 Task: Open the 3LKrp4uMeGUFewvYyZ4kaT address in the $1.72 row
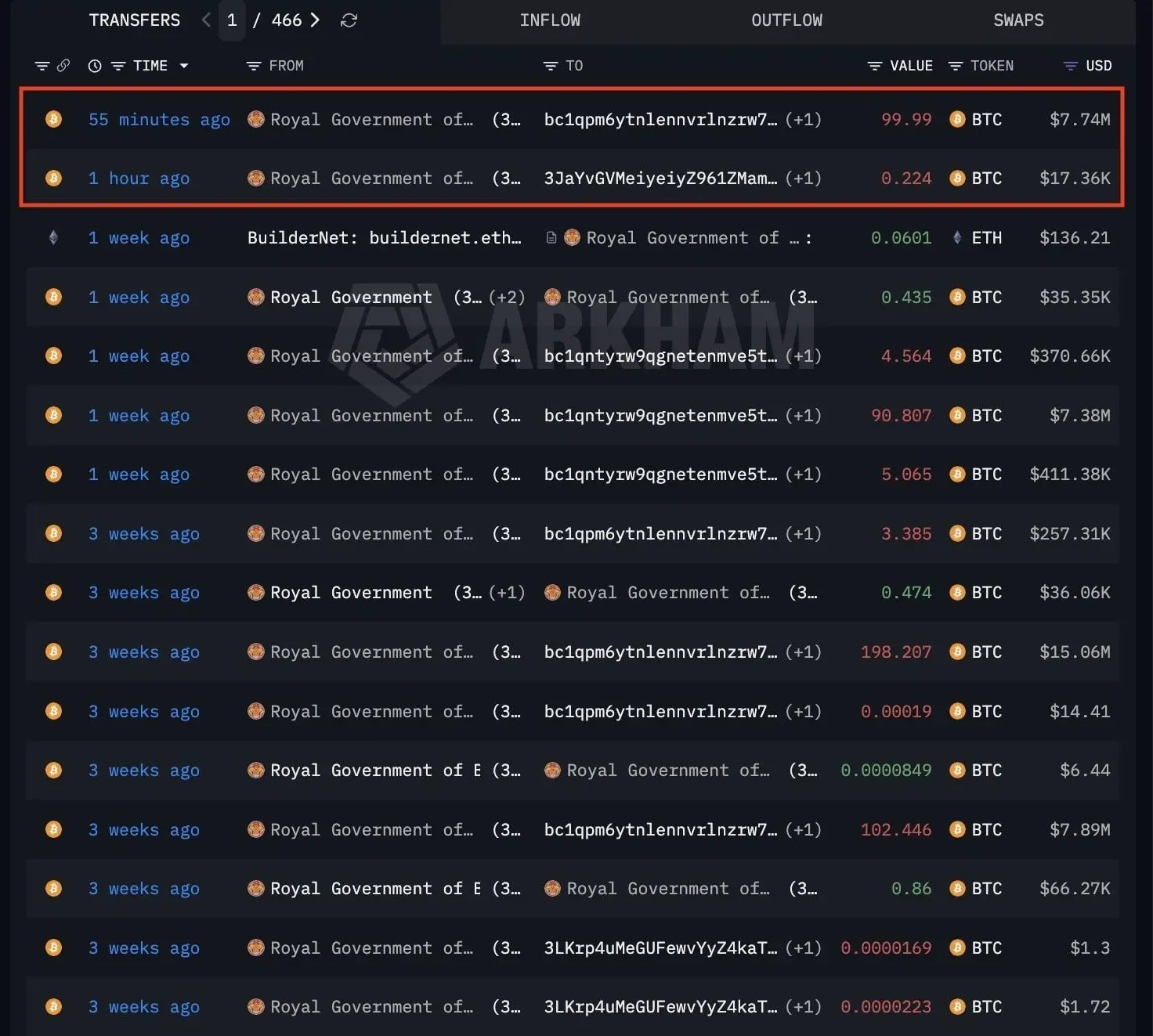coord(661,1007)
